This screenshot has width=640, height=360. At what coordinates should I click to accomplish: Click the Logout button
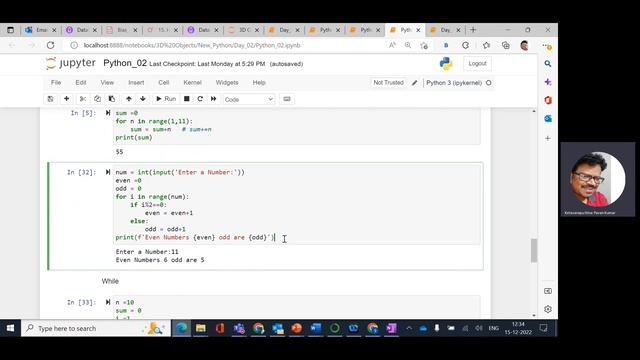[x=477, y=64]
